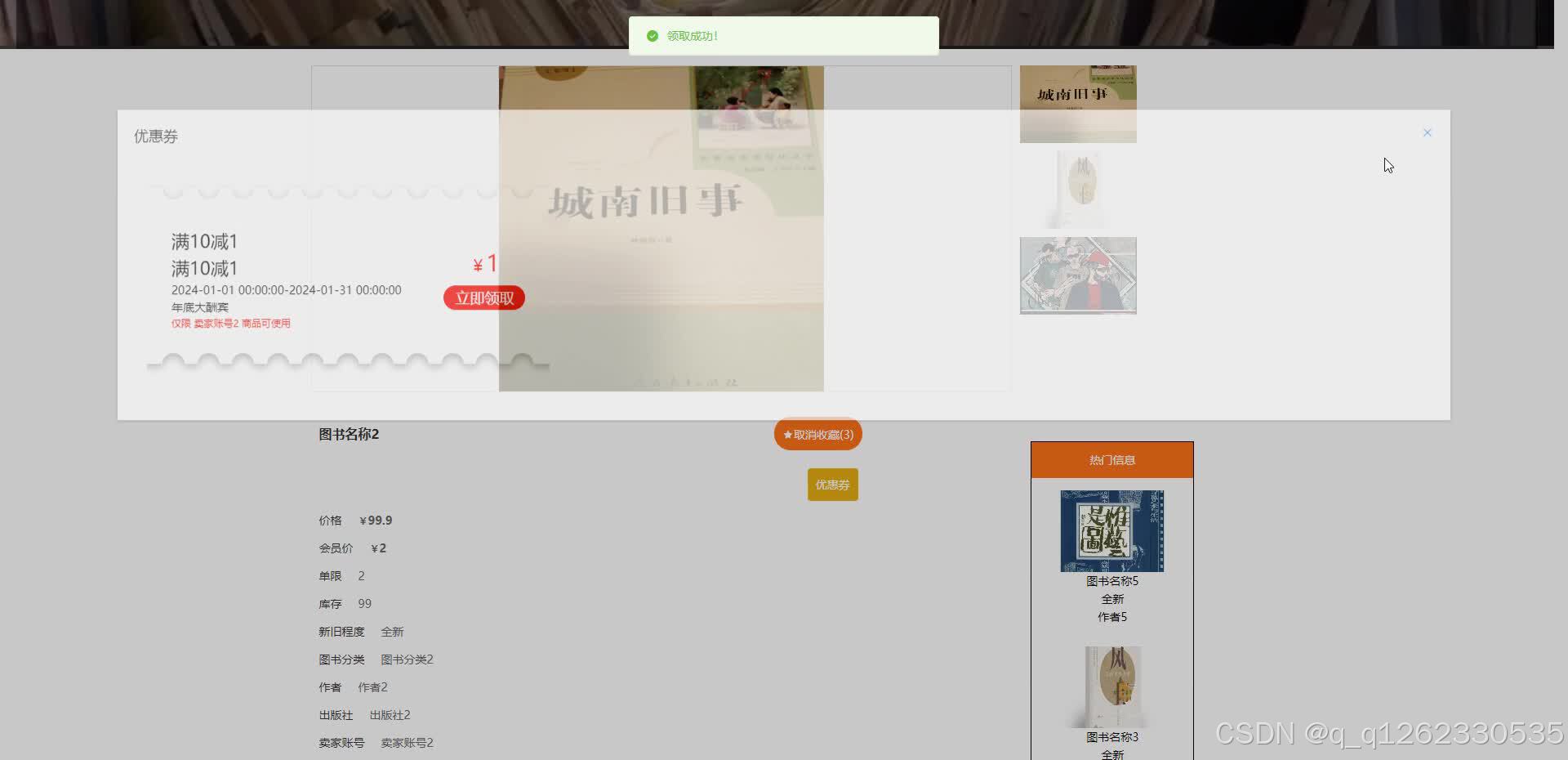Click the 年底大酬宾 coupon description
The width and height of the screenshot is (1568, 760).
click(x=200, y=307)
